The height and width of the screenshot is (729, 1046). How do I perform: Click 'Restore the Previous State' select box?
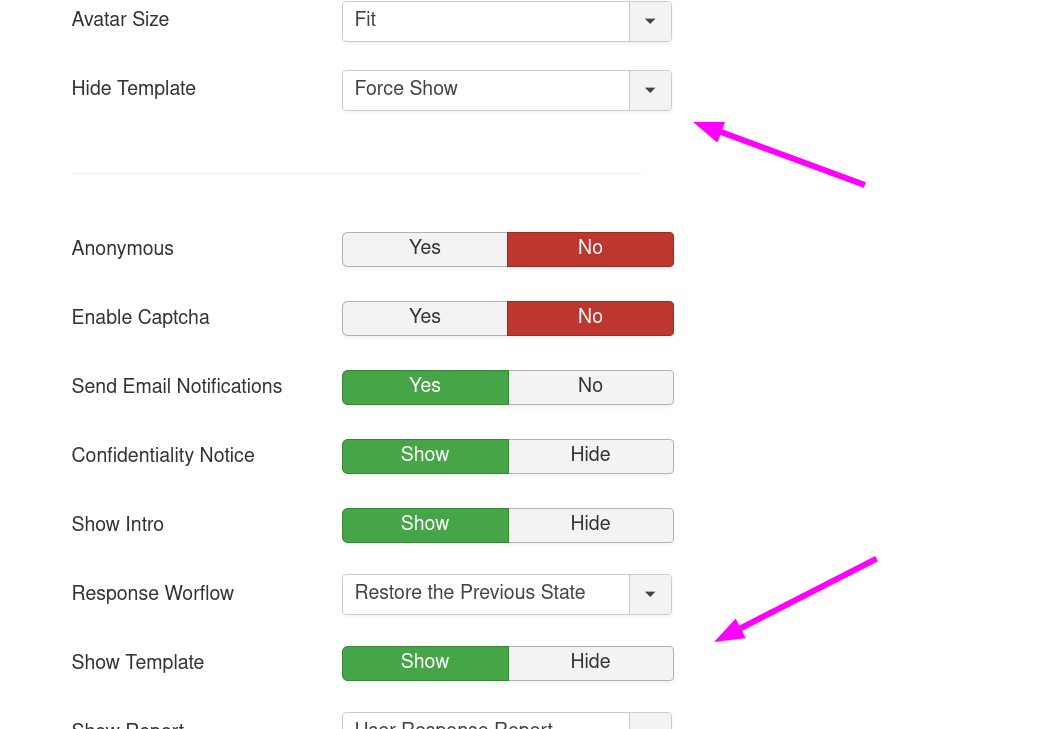(486, 594)
